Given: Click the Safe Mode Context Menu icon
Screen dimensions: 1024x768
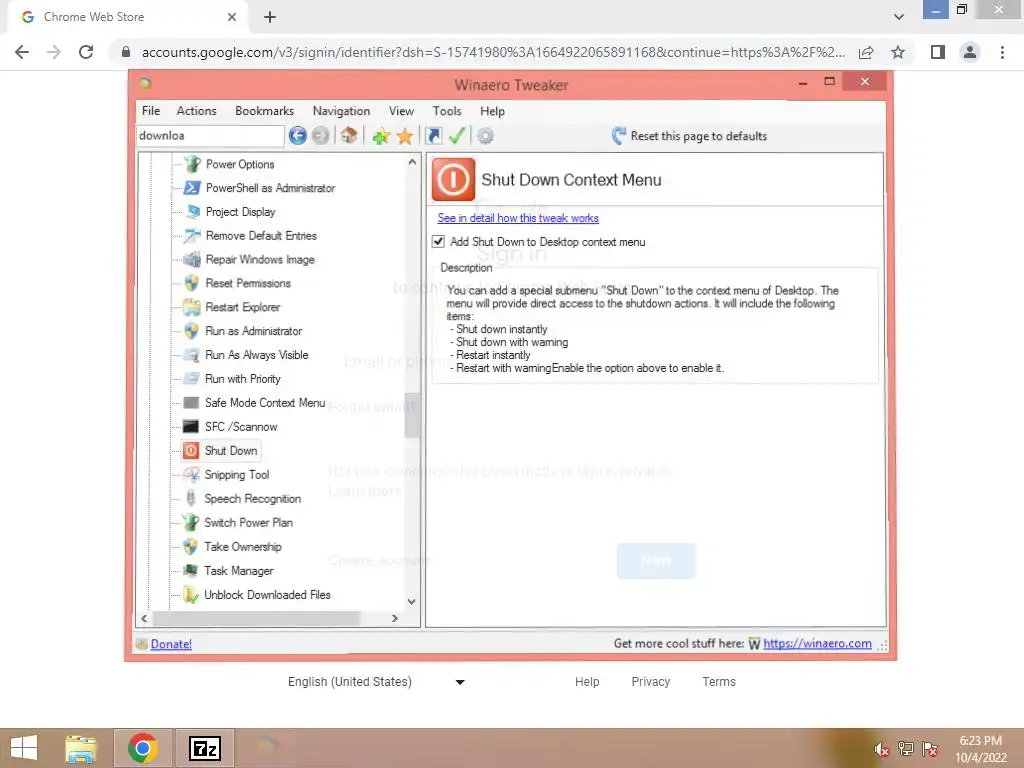Looking at the screenshot, I should [191, 402].
